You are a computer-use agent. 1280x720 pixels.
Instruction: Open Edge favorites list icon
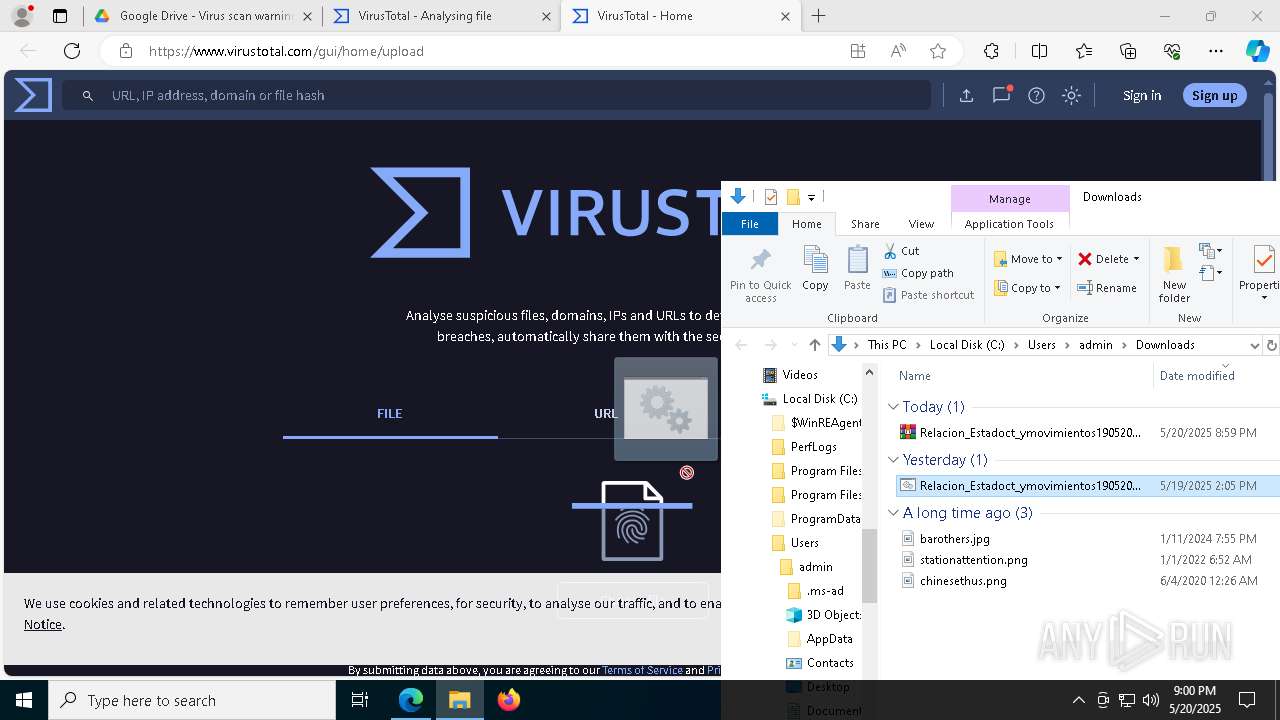coord(1084,51)
